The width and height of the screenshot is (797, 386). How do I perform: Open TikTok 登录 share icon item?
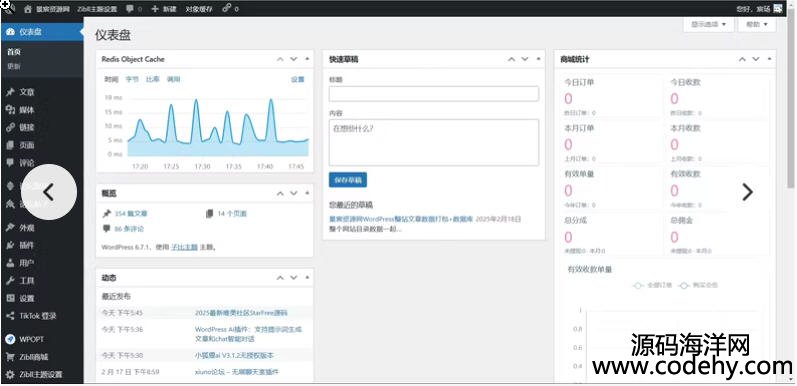tap(10, 316)
